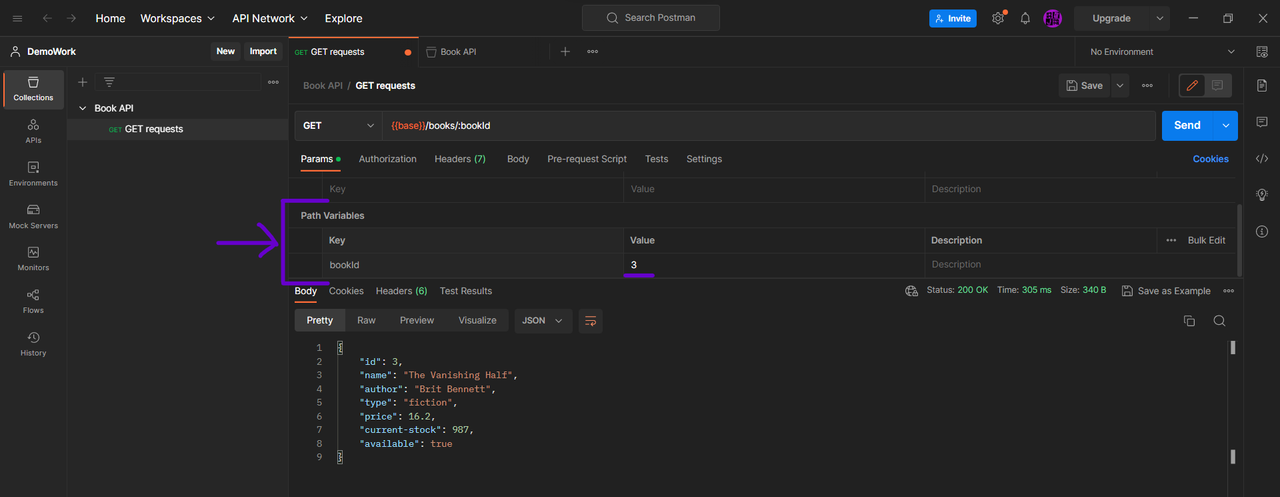Open the HTTP method GET dropdown
Screen dimensions: 1280x497
pos(338,126)
